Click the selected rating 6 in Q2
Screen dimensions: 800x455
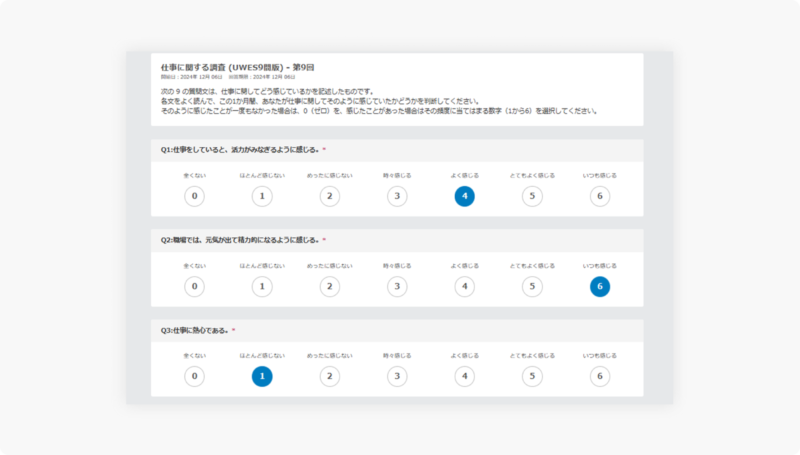pyautogui.click(x=600, y=286)
